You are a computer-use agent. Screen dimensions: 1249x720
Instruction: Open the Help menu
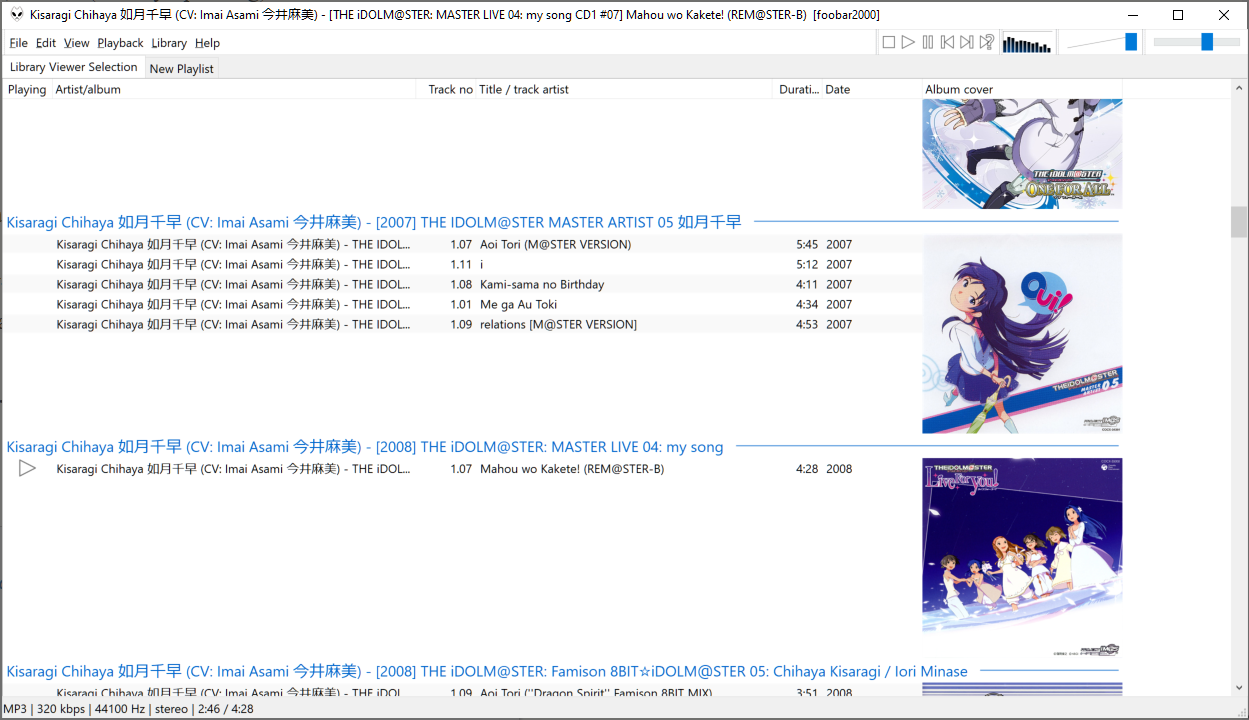pyautogui.click(x=207, y=43)
